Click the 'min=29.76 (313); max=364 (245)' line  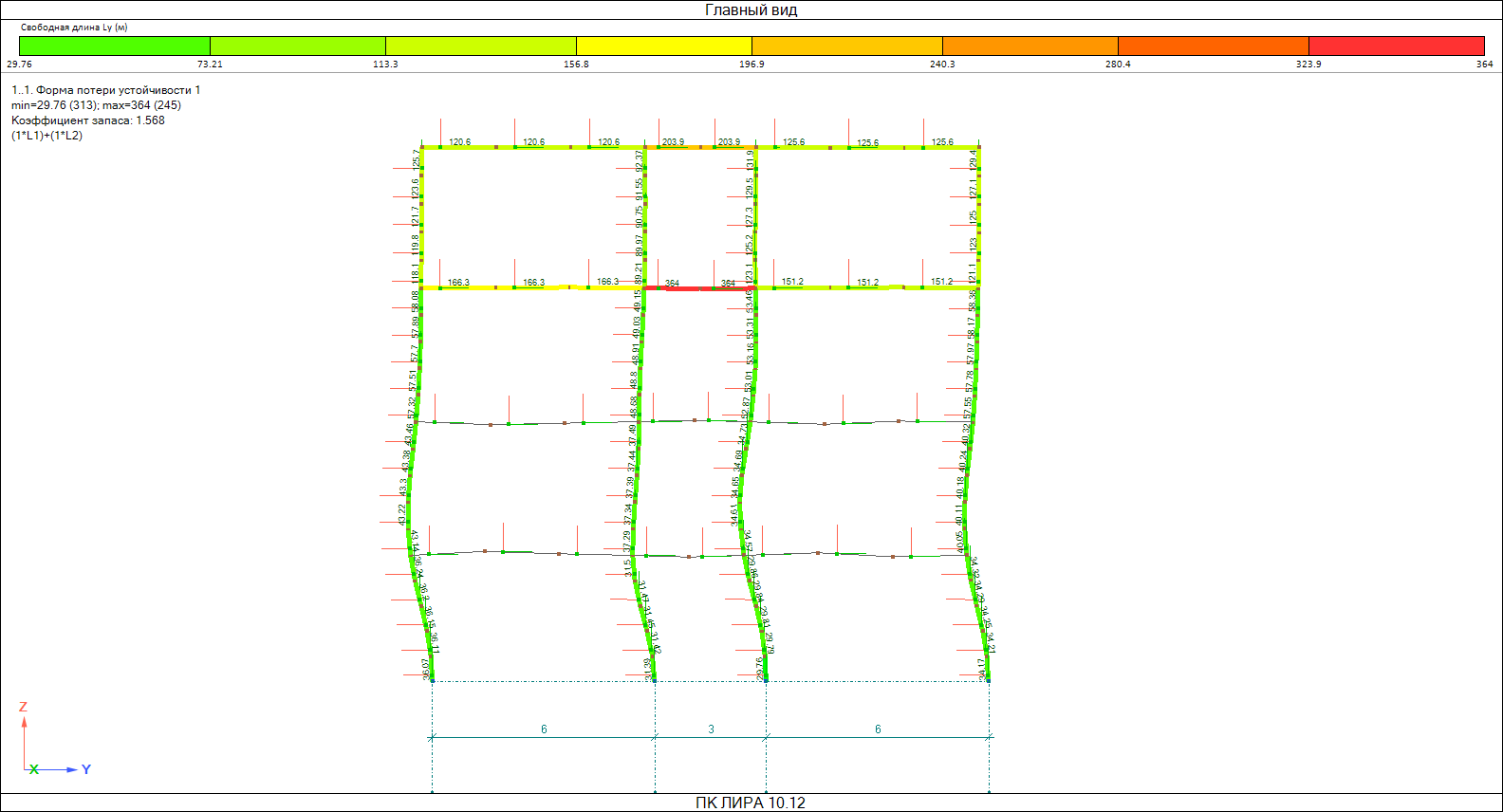[96, 105]
